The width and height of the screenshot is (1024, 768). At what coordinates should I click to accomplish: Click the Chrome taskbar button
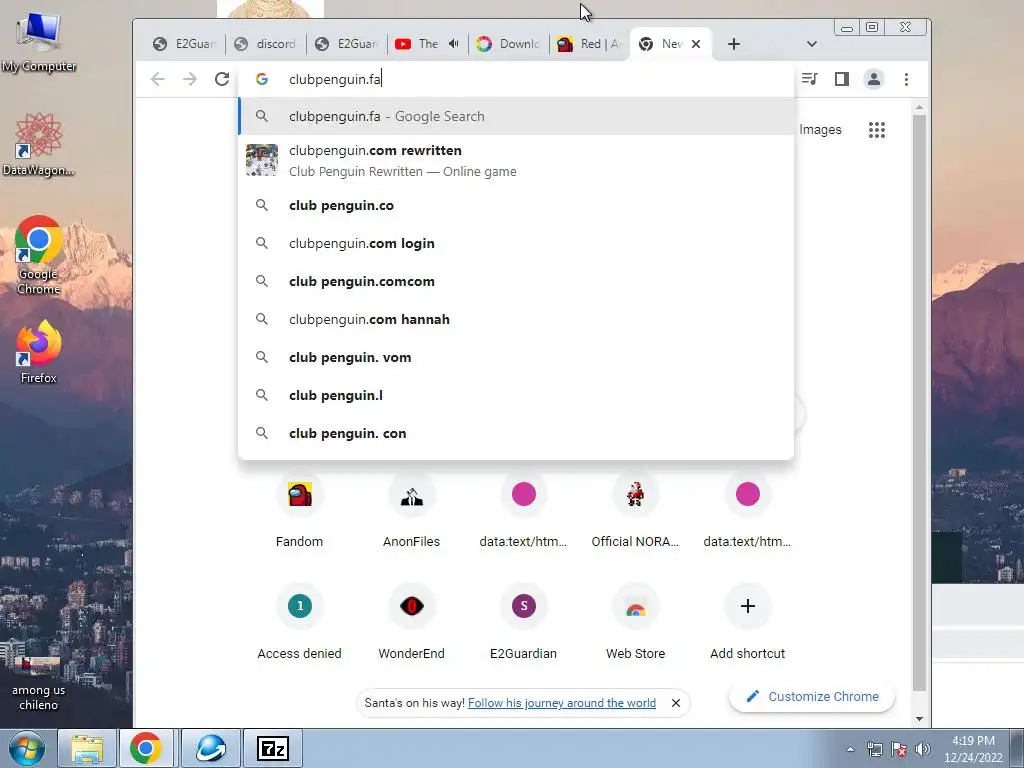pos(146,748)
